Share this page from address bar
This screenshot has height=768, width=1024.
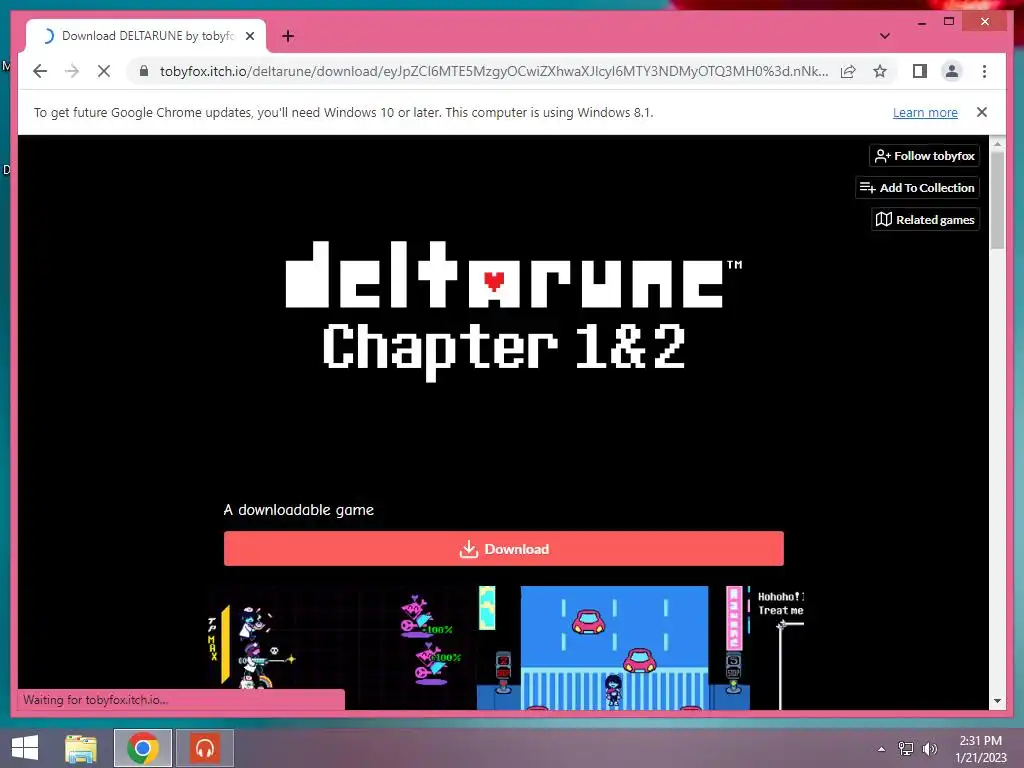pyautogui.click(x=848, y=71)
